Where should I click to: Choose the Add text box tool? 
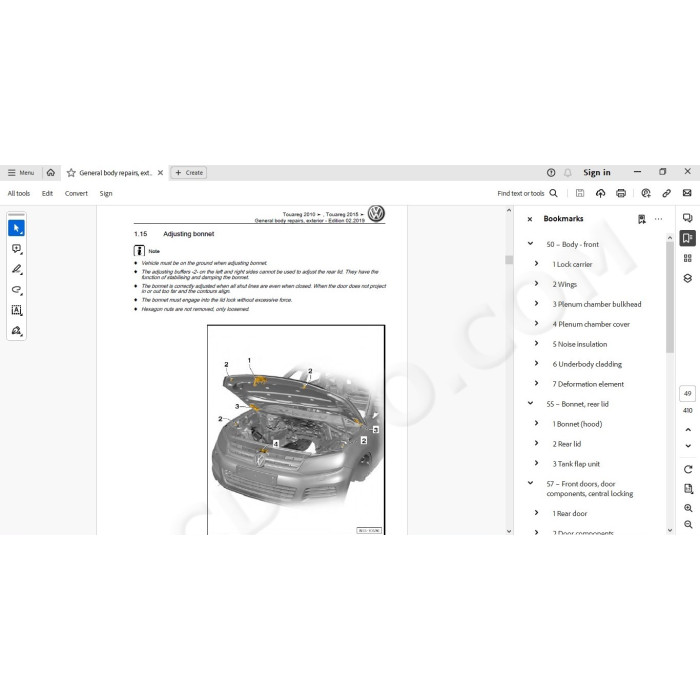coord(17,310)
